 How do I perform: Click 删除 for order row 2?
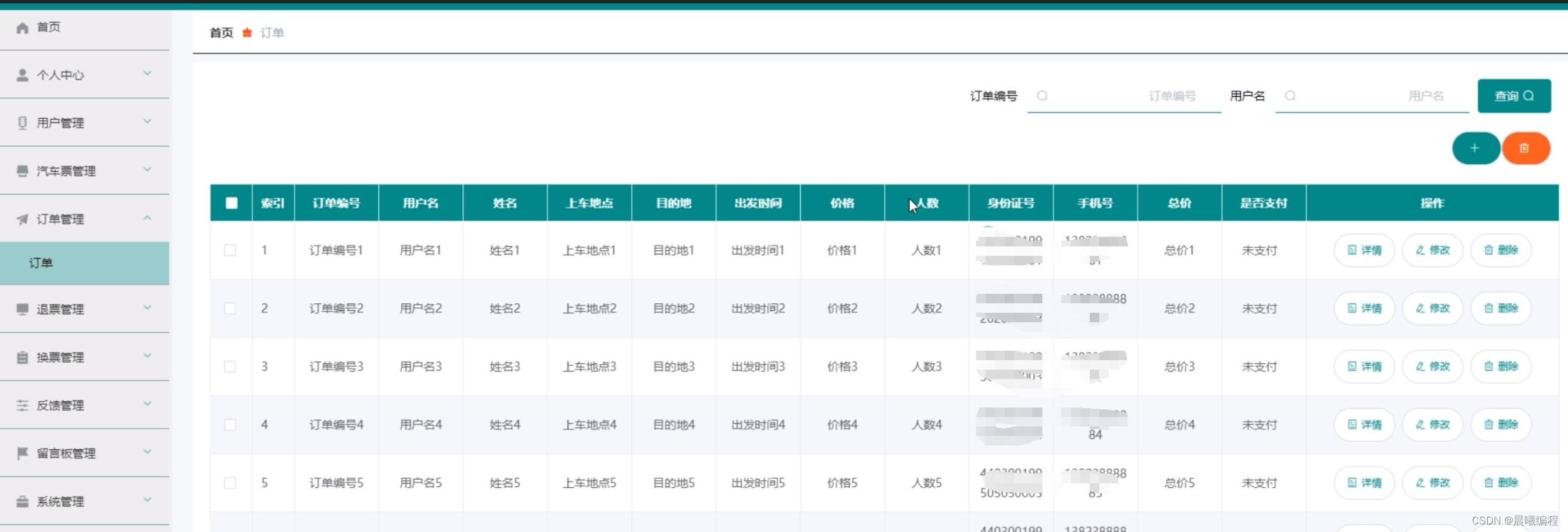coord(1500,308)
